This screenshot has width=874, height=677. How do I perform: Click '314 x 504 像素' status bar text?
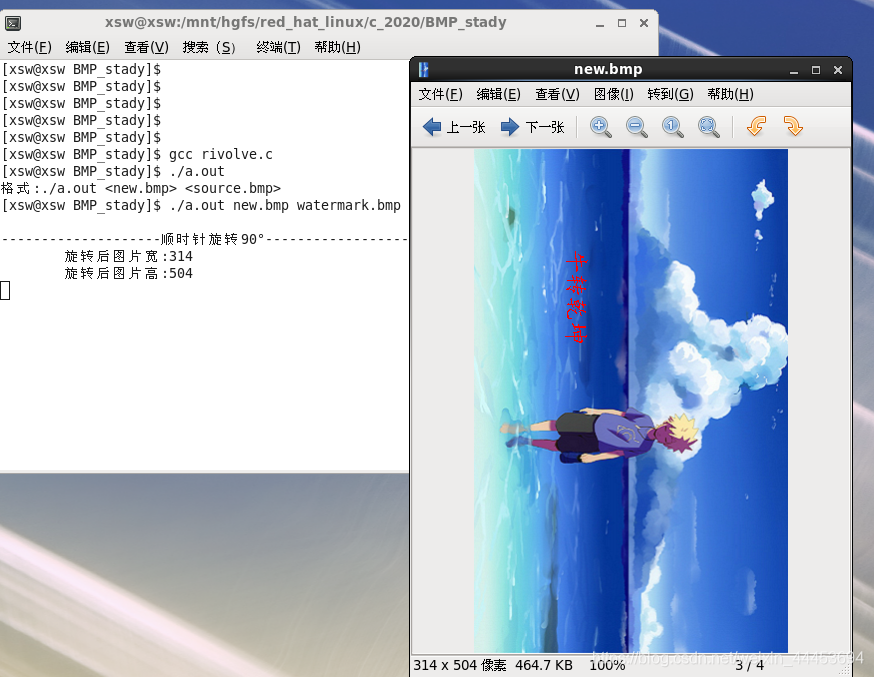(x=460, y=665)
